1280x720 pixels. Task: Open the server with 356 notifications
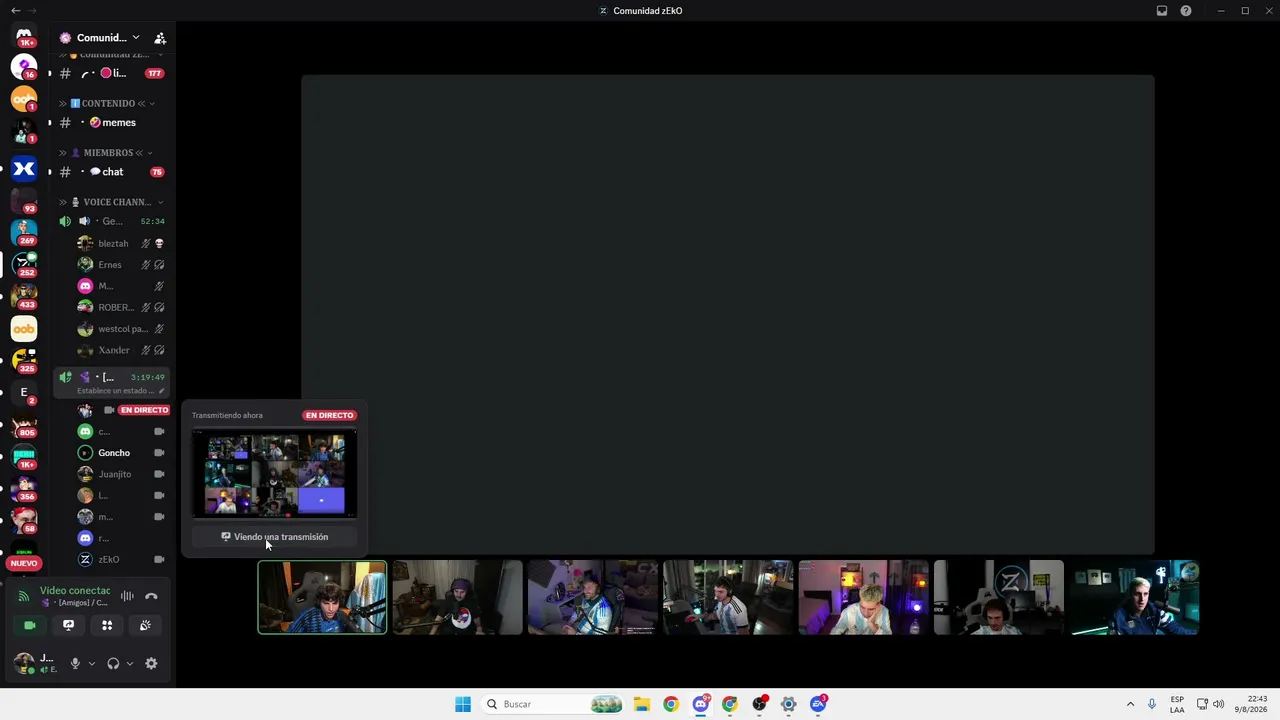pos(24,488)
